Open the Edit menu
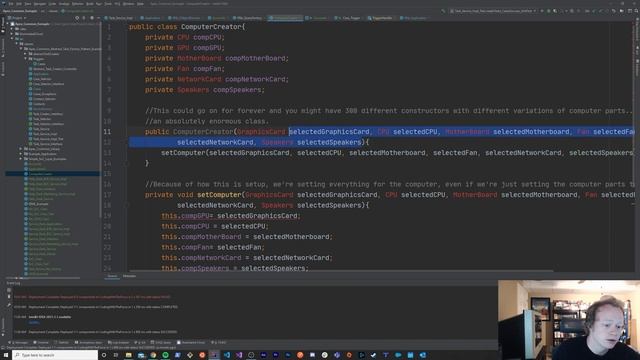Viewport: 640px width, 360px height. pos(19,4)
